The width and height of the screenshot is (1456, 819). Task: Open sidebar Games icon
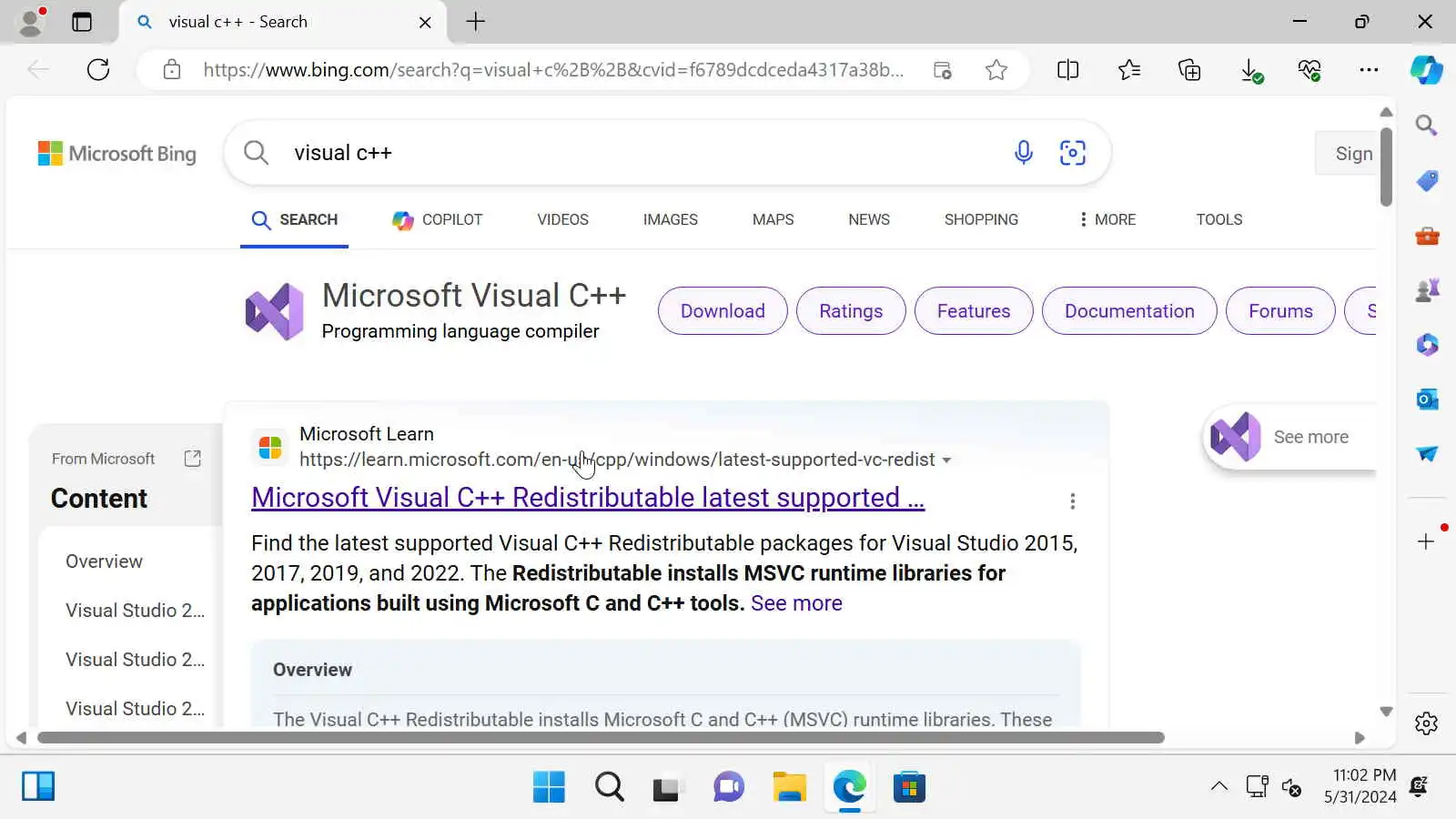(x=1427, y=290)
